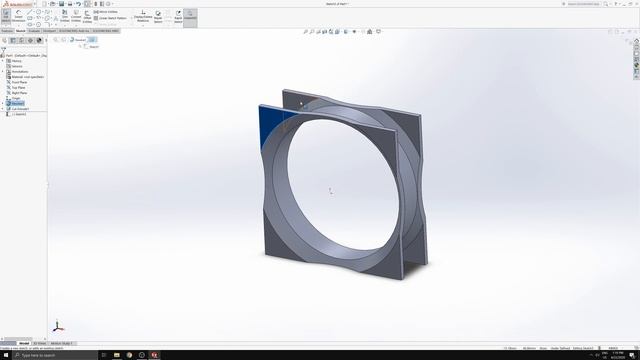Click Repair Sketch

(x=158, y=16)
